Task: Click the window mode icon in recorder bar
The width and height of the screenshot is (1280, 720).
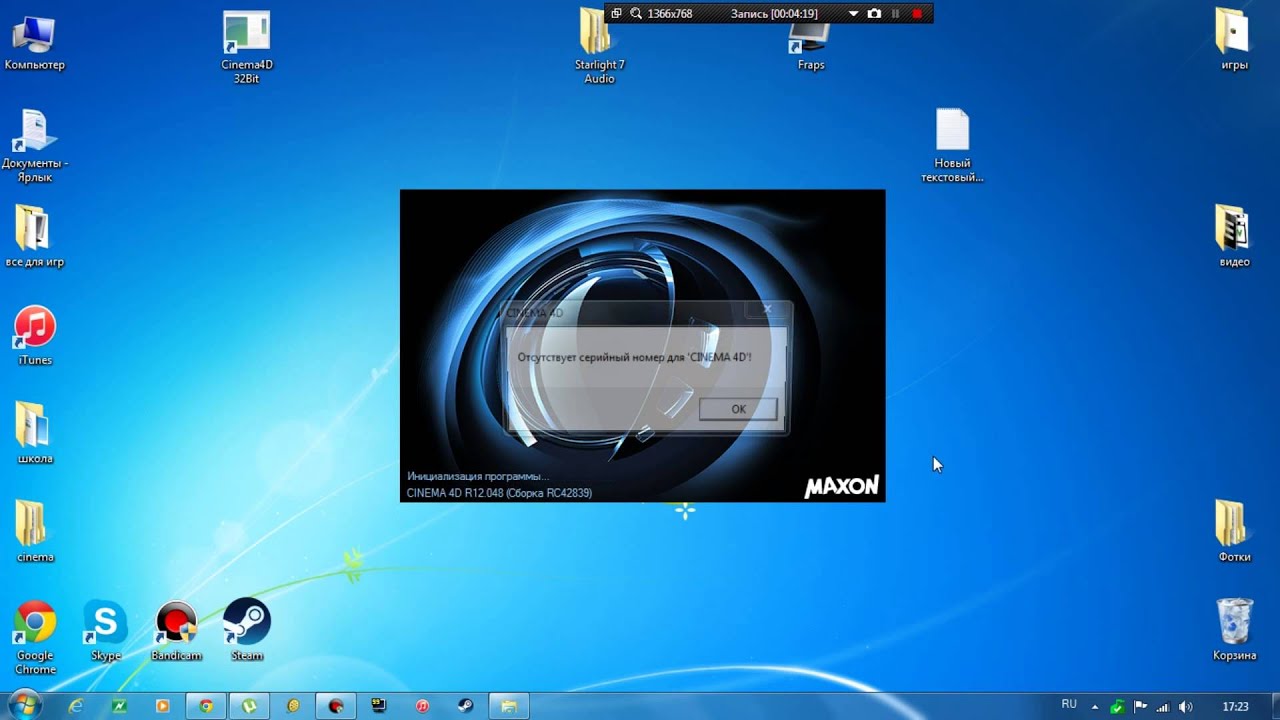Action: tap(616, 14)
